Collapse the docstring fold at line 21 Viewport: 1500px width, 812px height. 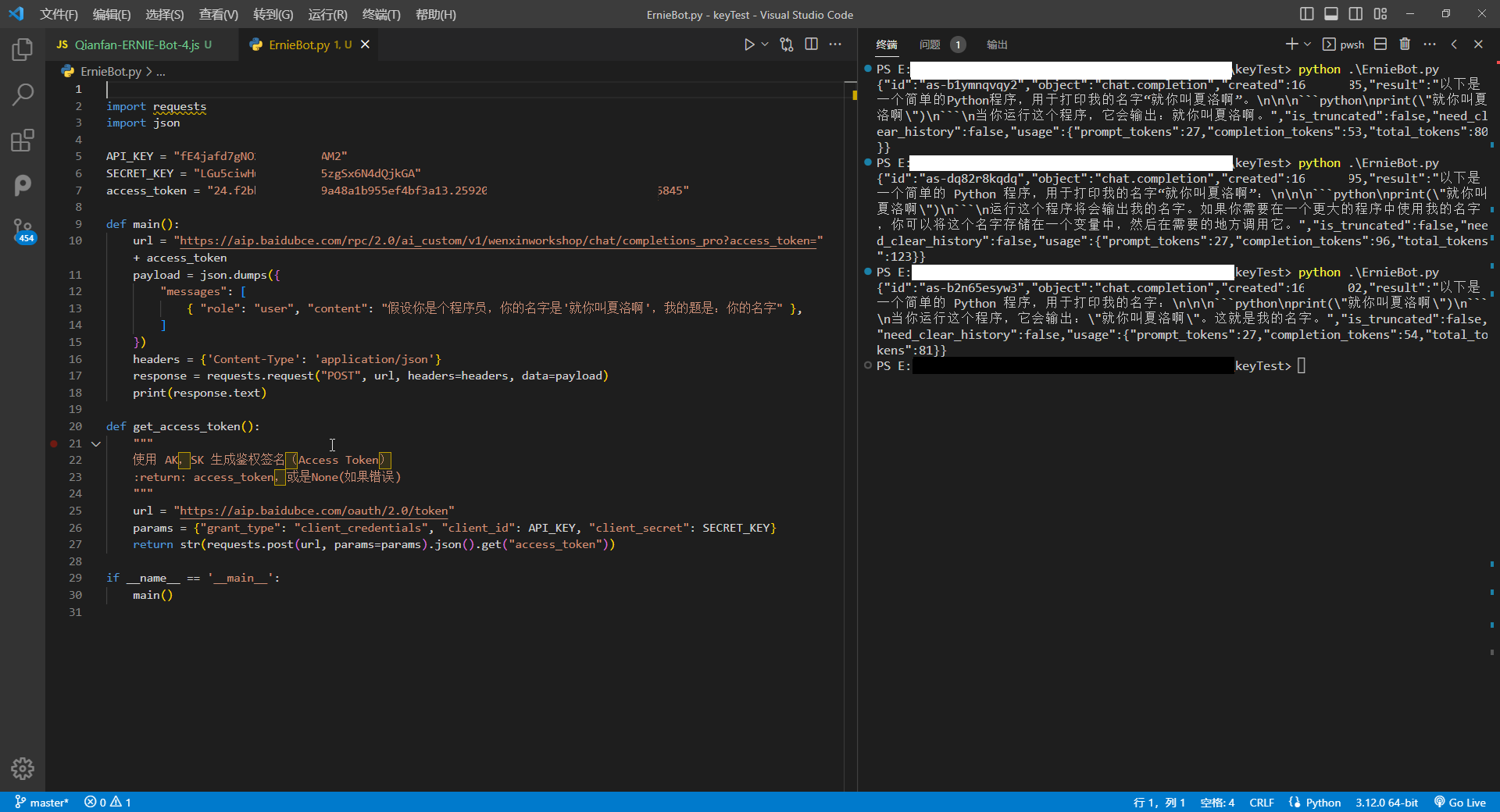pyautogui.click(x=96, y=443)
